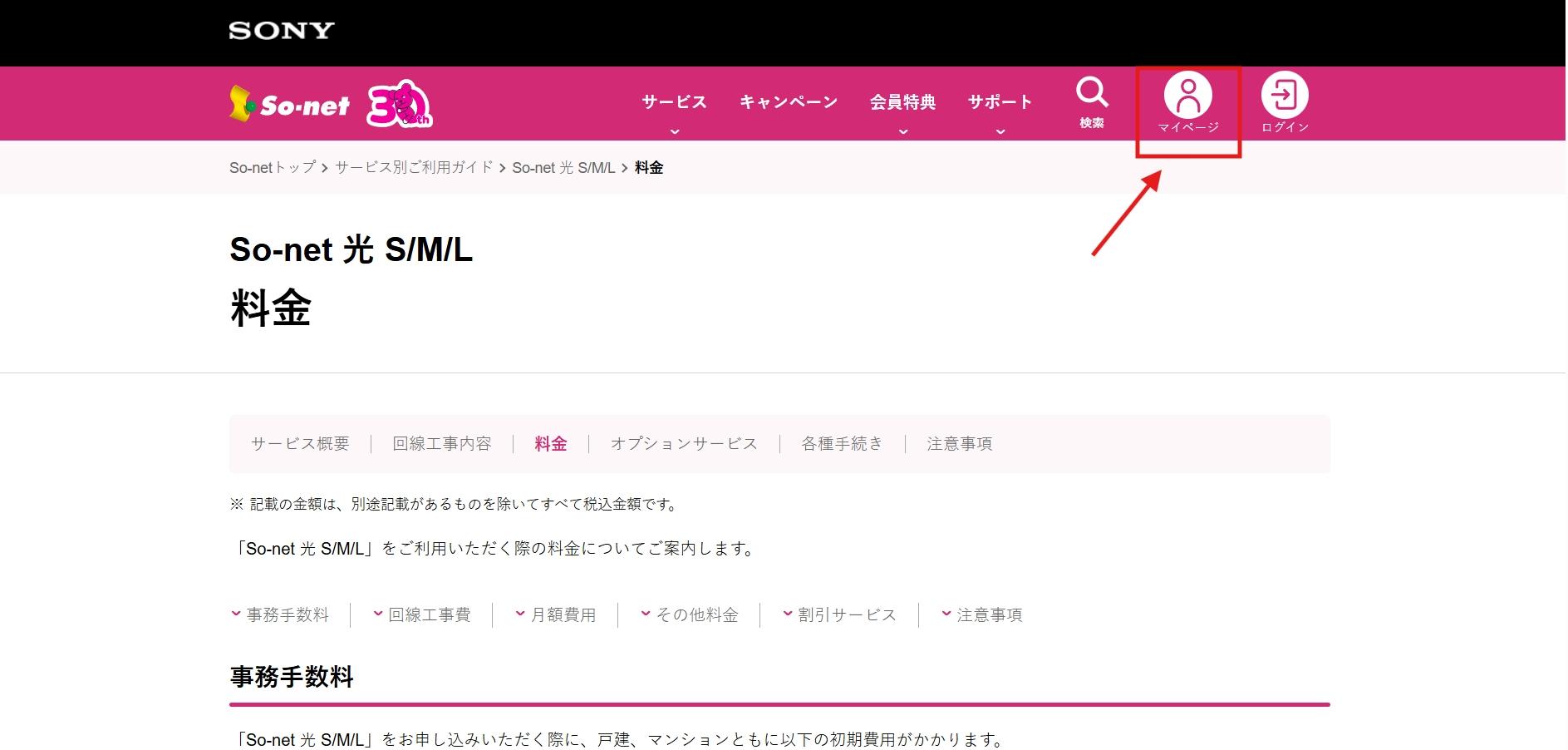Screen dimensions: 1568x750
Task: Open the キャンペーン menu item
Action: coord(789,102)
